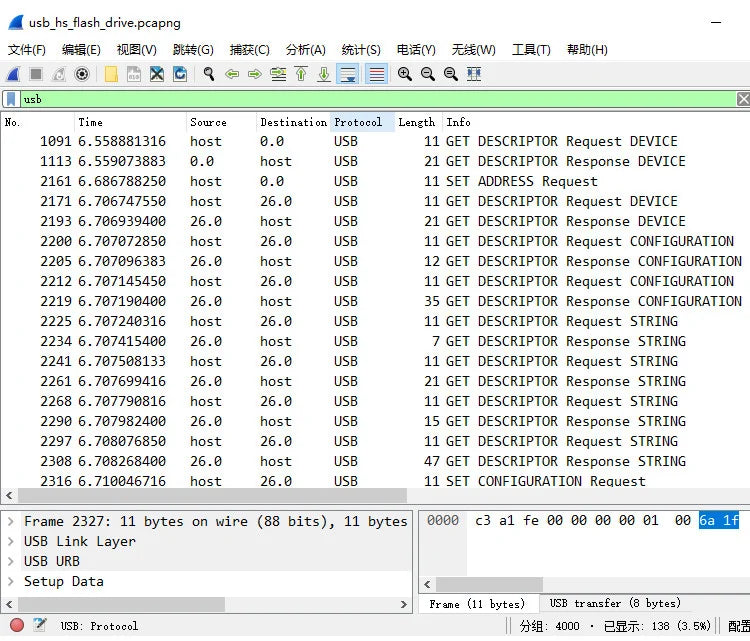
Task: Toggle packet list colorization
Action: pyautogui.click(x=376, y=74)
